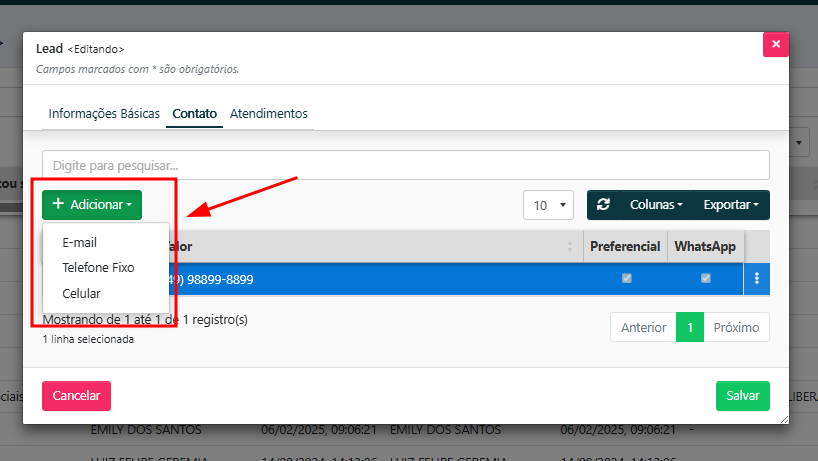
Task: Click the Salvar button
Action: [742, 396]
